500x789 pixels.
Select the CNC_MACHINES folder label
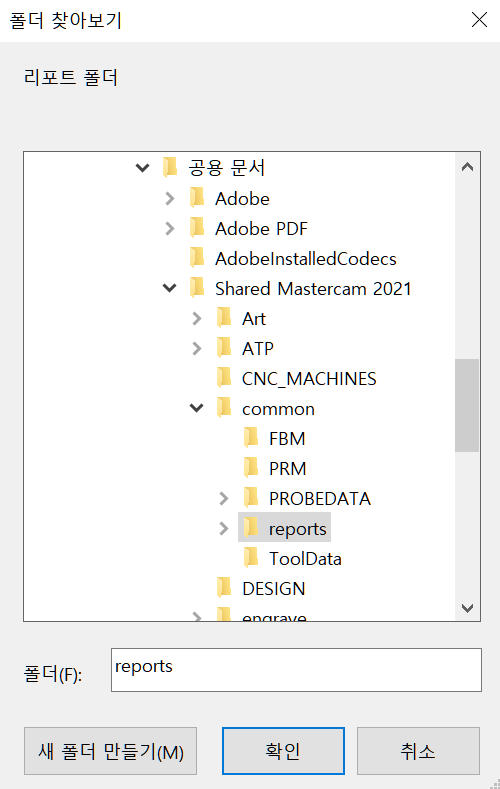pyautogui.click(x=309, y=379)
